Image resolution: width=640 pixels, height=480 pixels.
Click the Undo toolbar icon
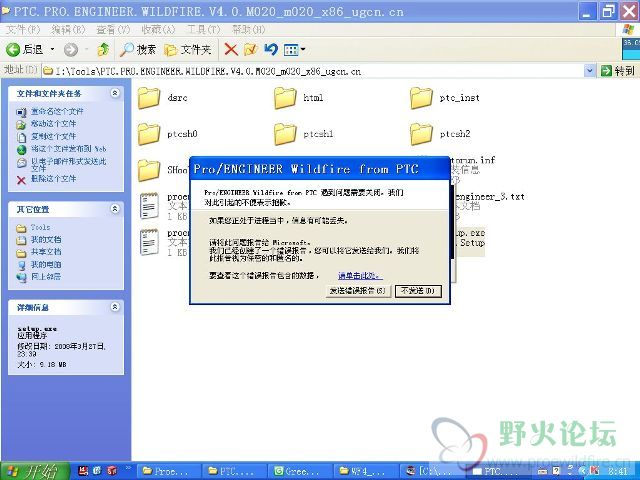click(271, 50)
